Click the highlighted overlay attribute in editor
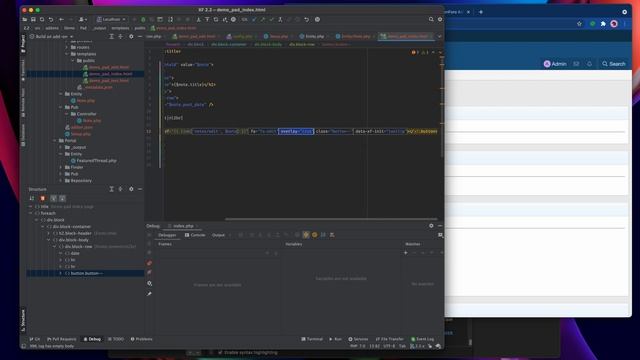This screenshot has height=360, width=640. point(296,131)
